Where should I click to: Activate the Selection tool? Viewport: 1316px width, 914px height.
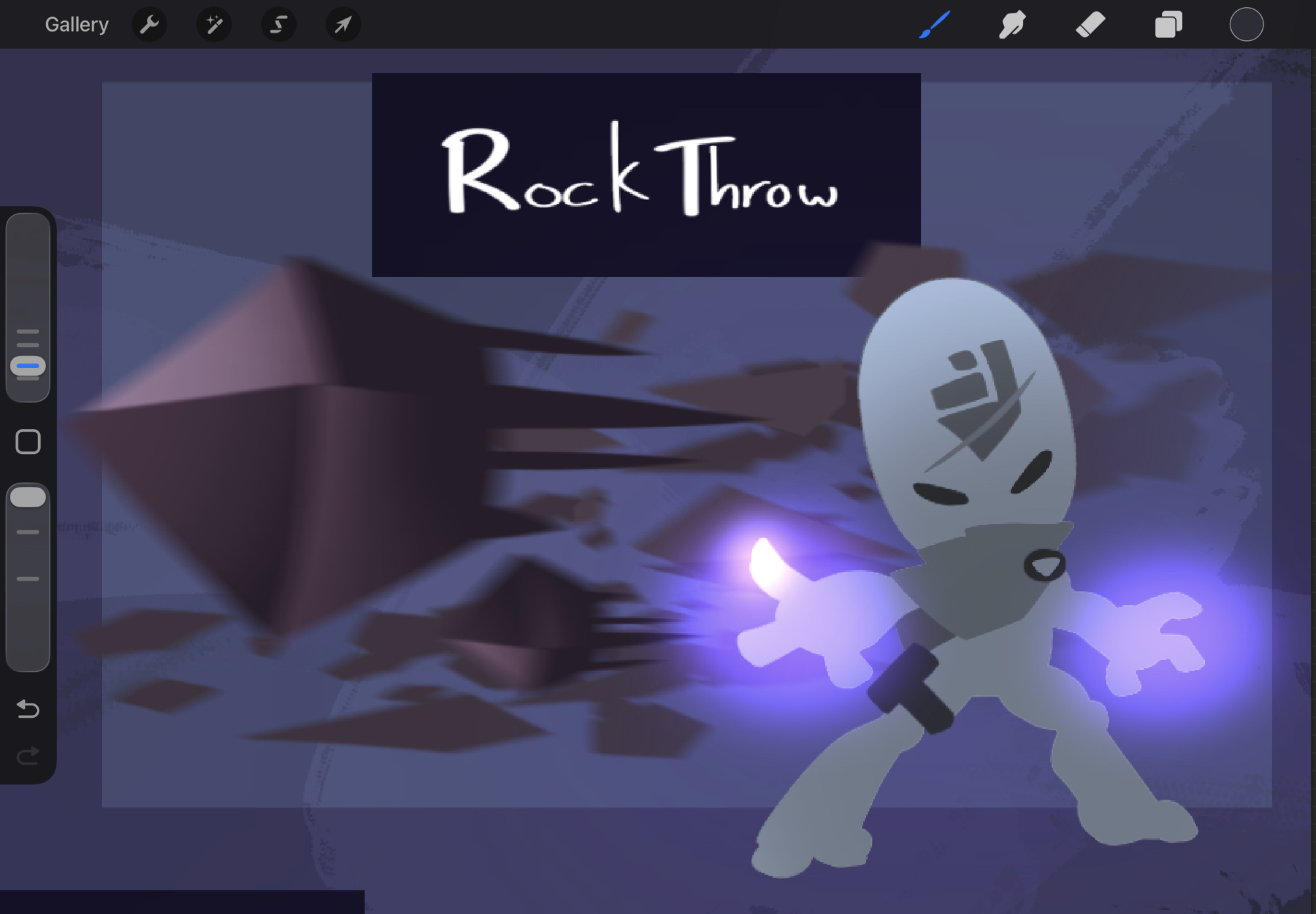coord(278,25)
